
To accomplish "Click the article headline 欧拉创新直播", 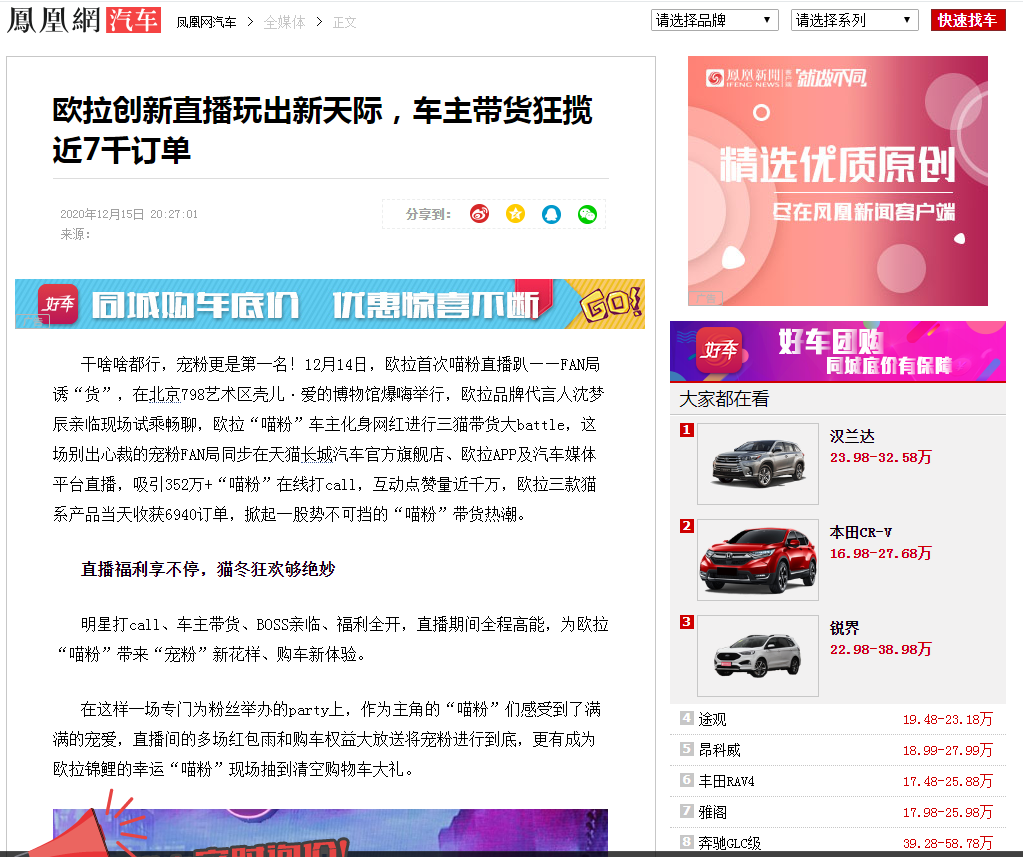I will pos(322,130).
